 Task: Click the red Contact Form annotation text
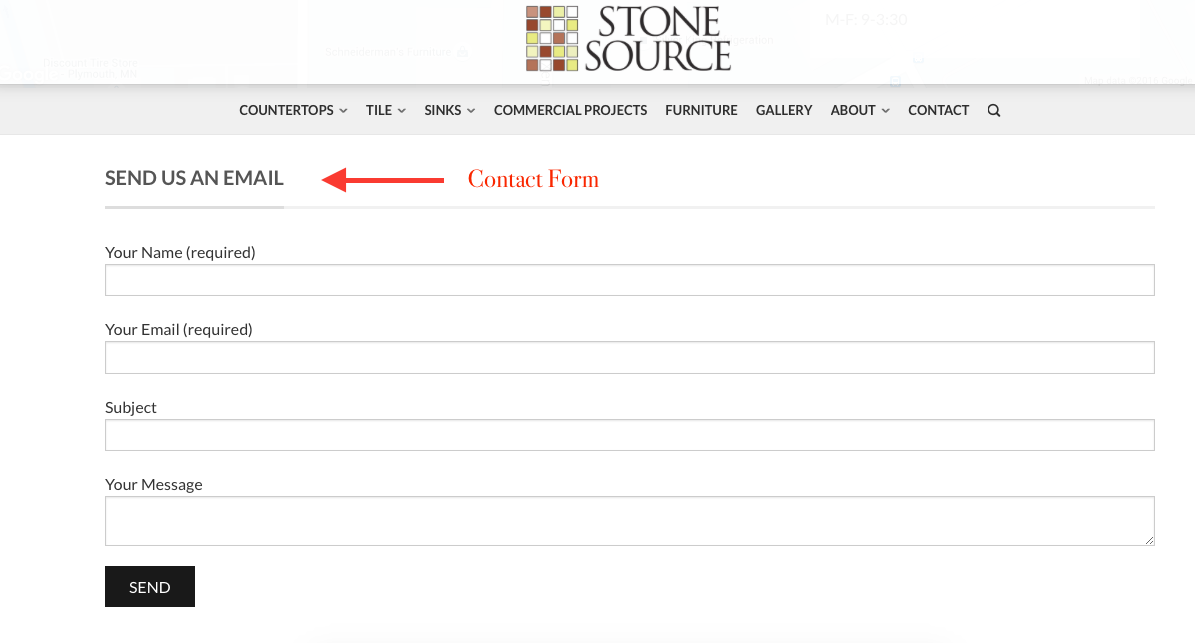[533, 180]
